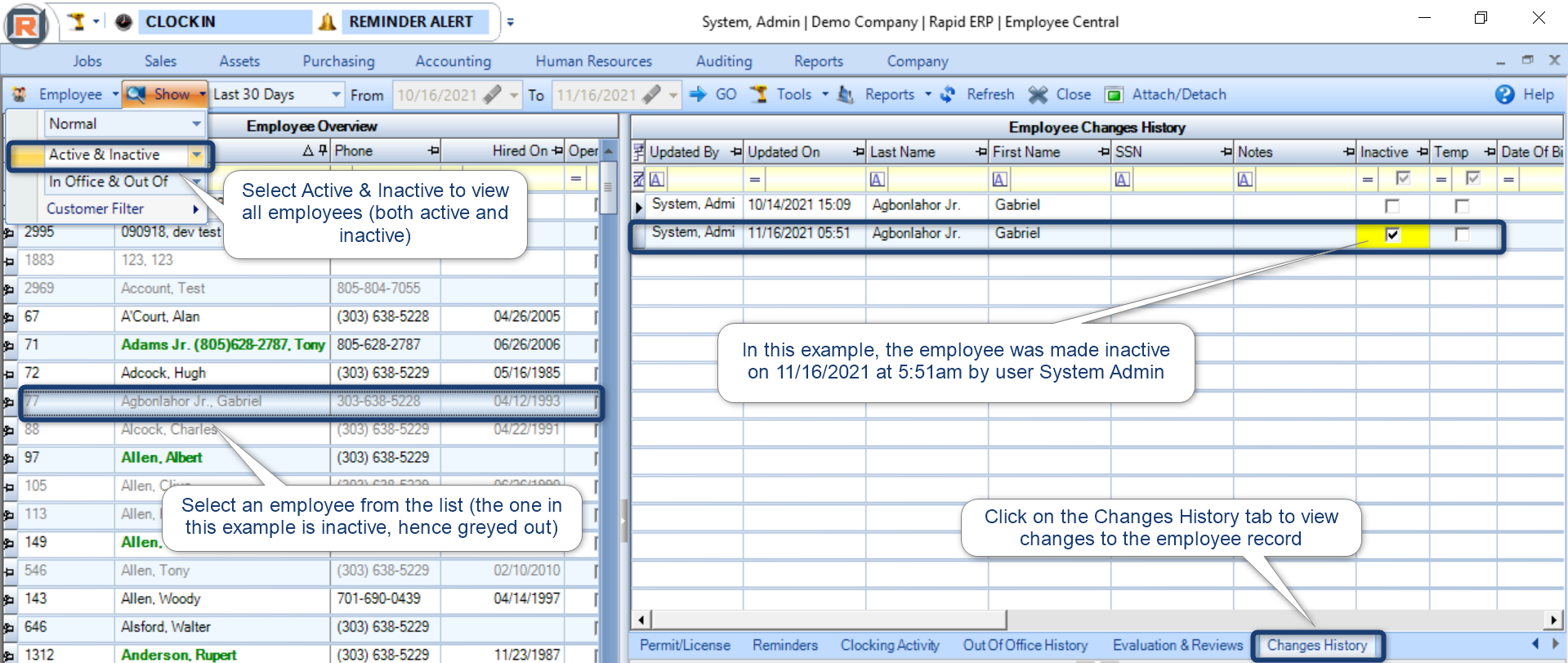Click the Rapid ERP application logo button
Image resolution: width=1568 pixels, height=663 pixels.
(25, 25)
